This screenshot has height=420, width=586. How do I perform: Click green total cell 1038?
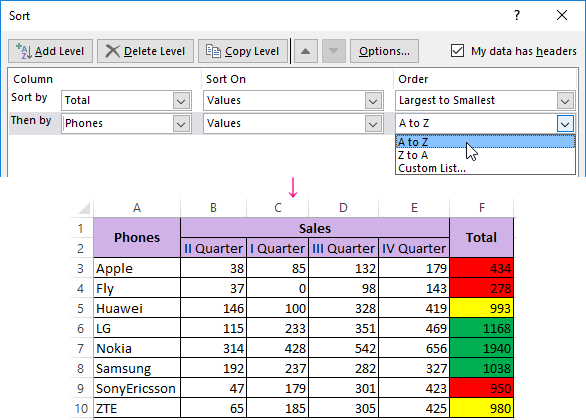[x=481, y=368]
